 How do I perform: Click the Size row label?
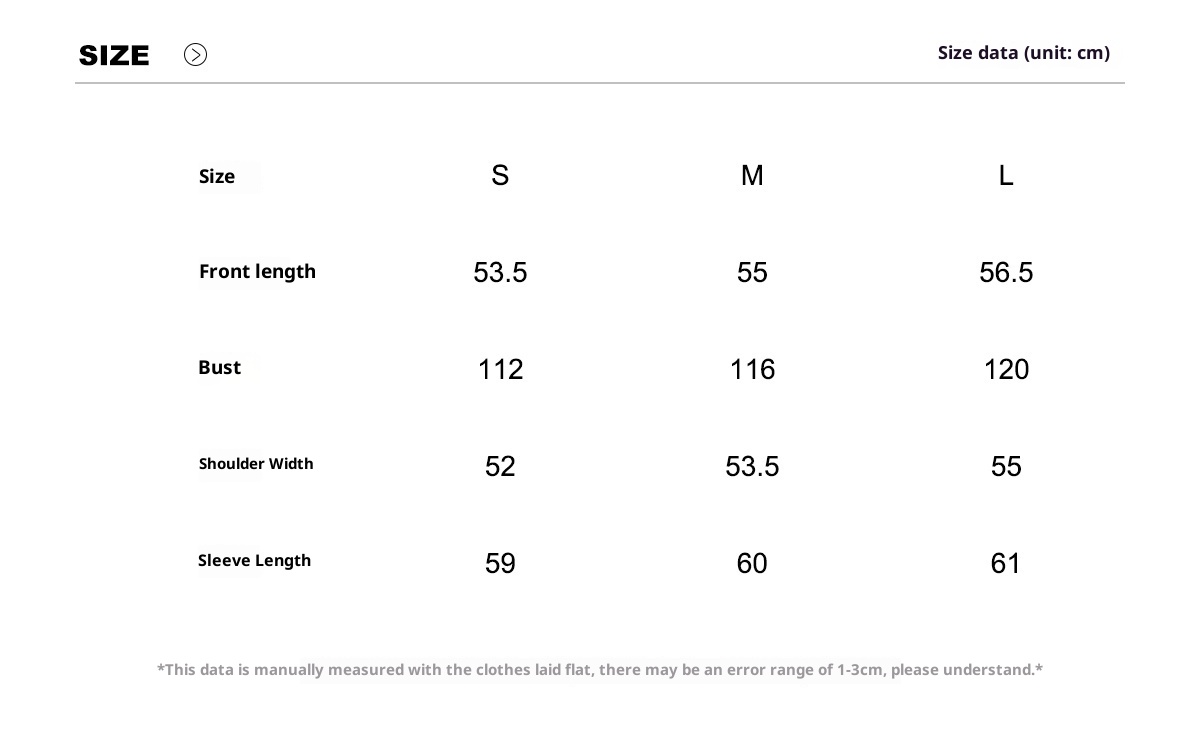point(217,177)
